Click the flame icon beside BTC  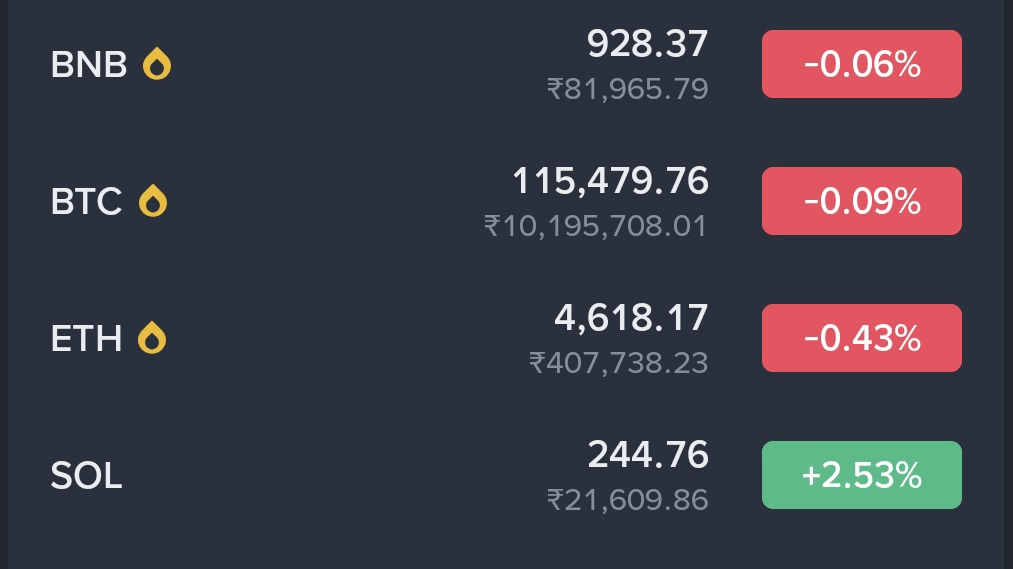(x=153, y=201)
